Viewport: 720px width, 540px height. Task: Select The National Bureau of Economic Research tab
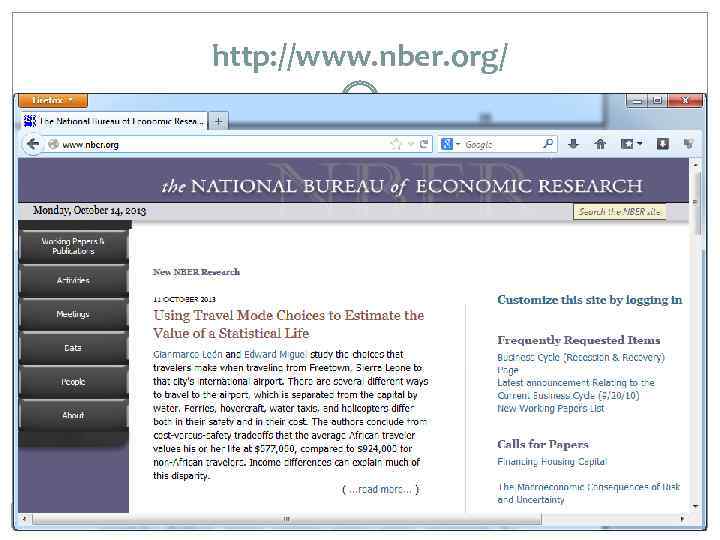114,121
